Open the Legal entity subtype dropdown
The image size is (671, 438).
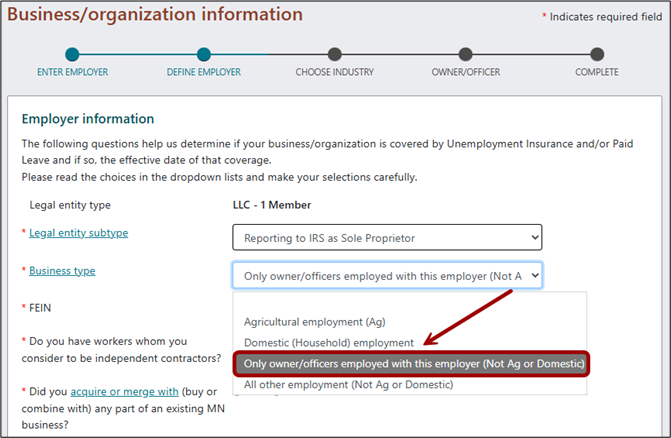click(x=386, y=237)
